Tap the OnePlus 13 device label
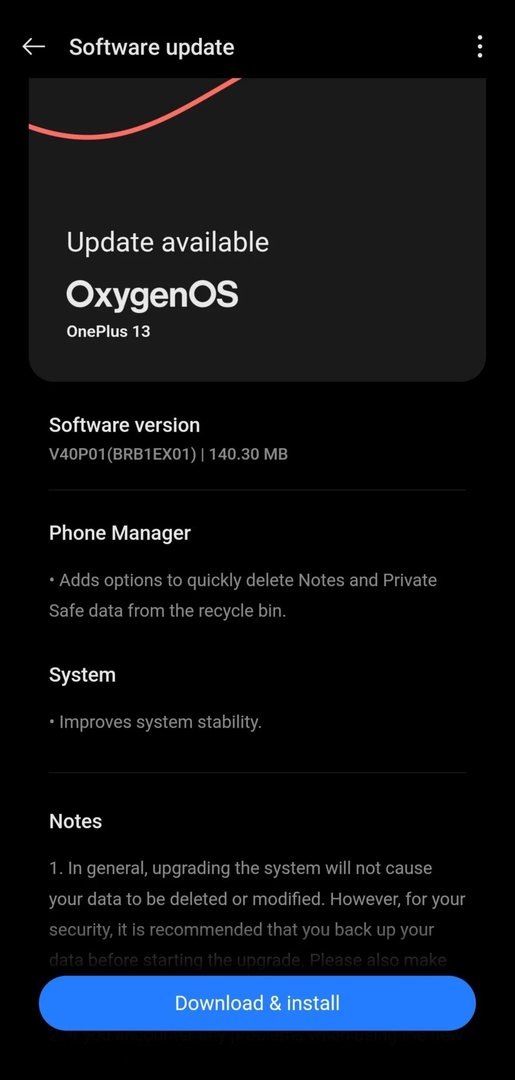 (x=108, y=331)
